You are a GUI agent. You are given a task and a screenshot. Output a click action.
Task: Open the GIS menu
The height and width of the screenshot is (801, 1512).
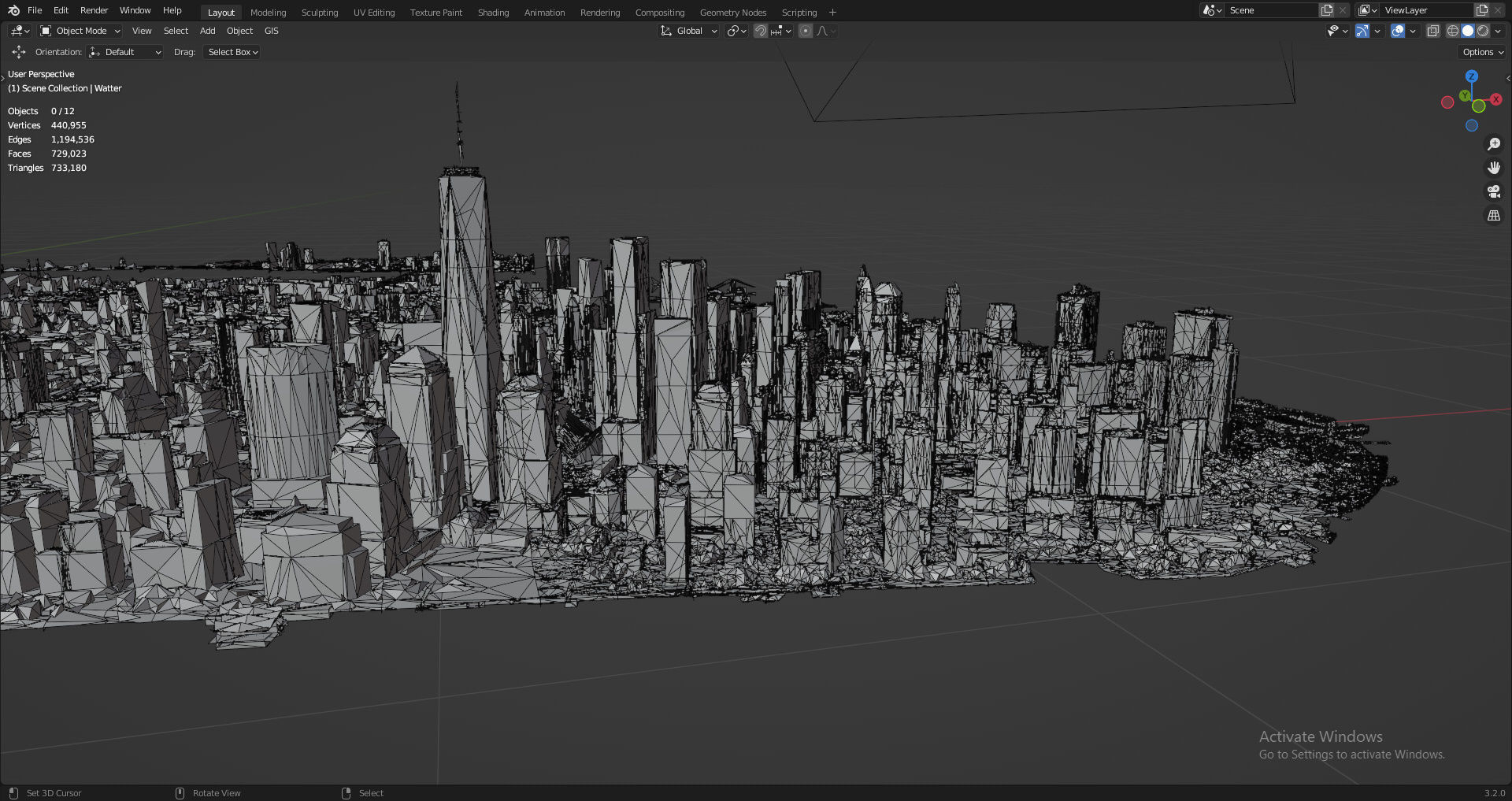click(271, 31)
